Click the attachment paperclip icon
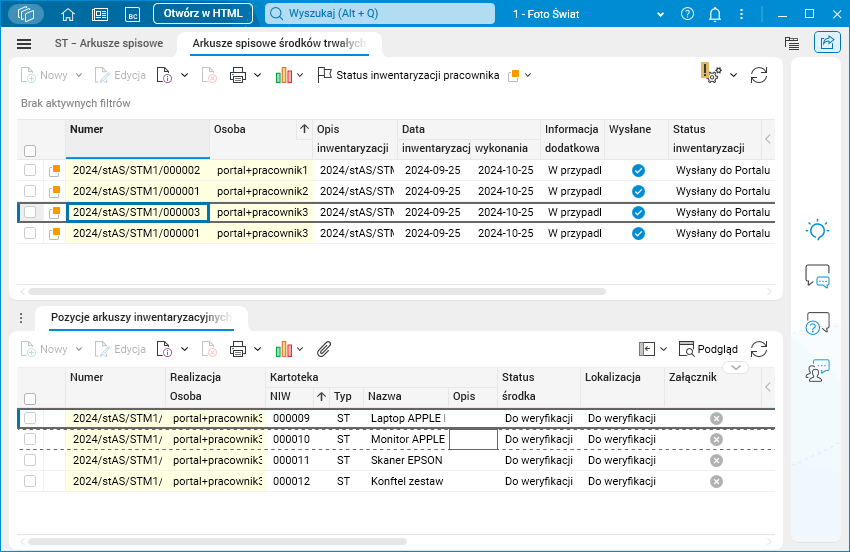Viewport: 850px width, 552px height. tap(324, 349)
